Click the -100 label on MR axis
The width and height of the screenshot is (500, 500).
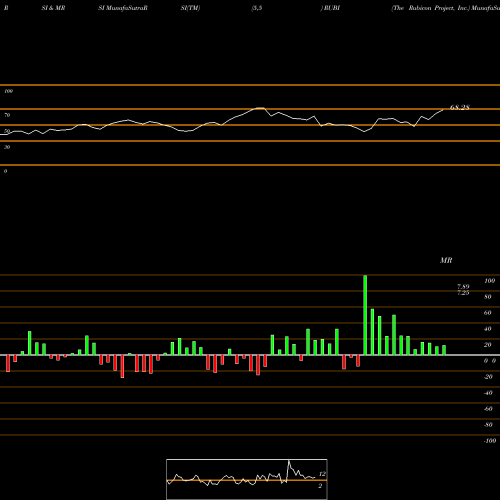490,441
